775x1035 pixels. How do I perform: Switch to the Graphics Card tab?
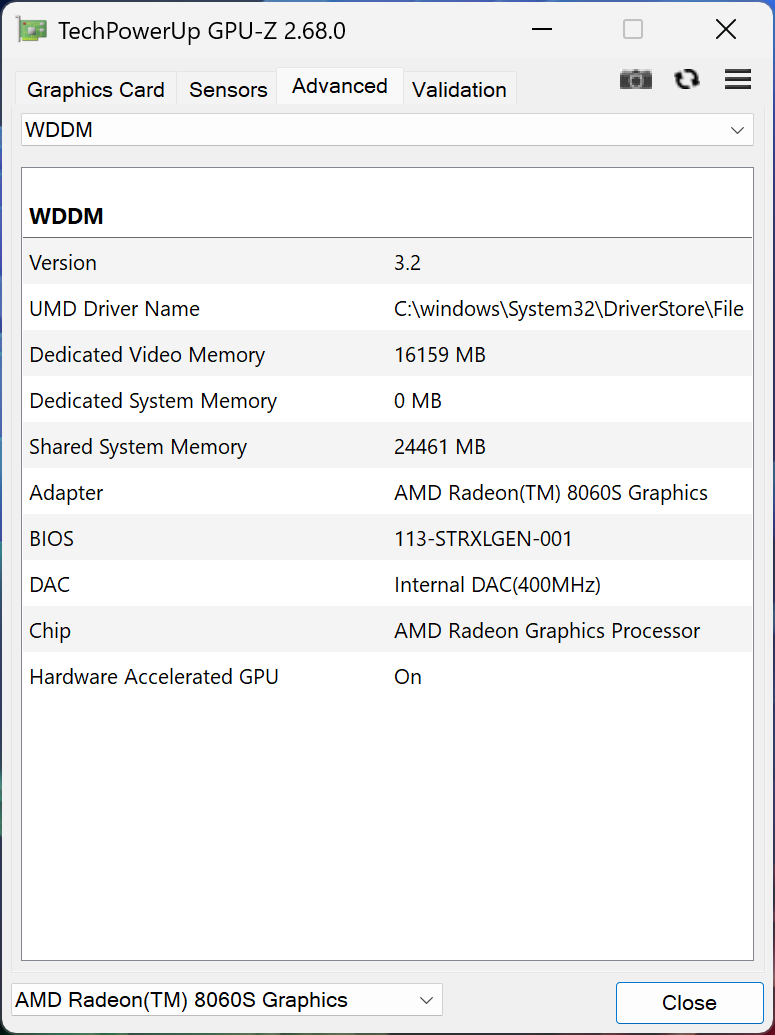pos(96,90)
